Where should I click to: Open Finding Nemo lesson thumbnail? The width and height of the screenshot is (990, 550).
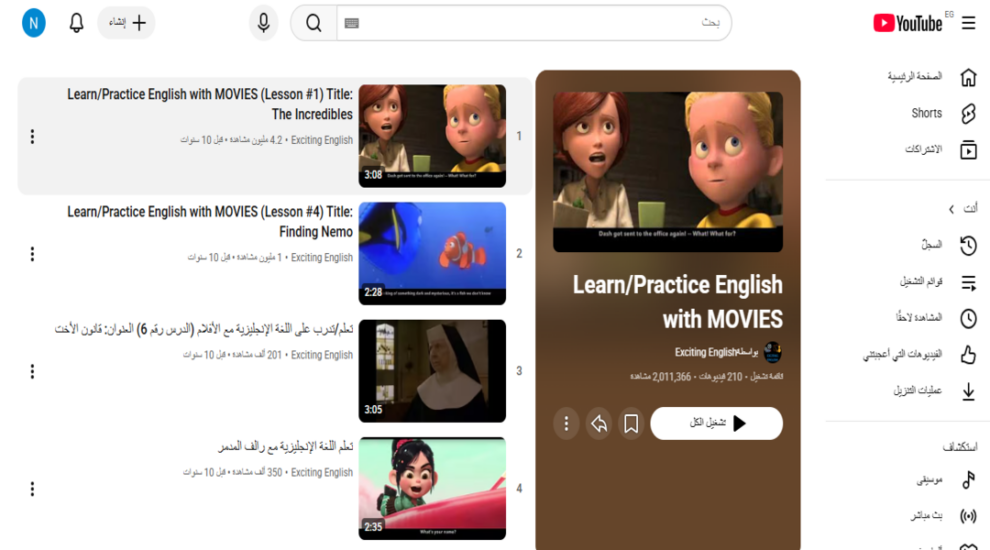(432, 253)
